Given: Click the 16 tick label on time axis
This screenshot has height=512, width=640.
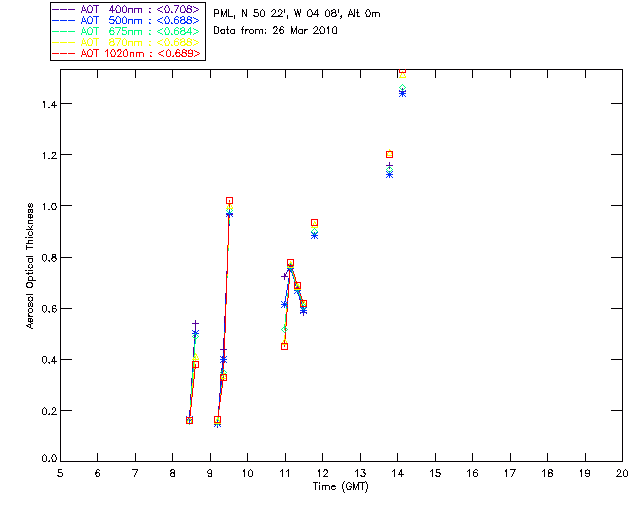Looking at the screenshot, I should [x=473, y=473].
